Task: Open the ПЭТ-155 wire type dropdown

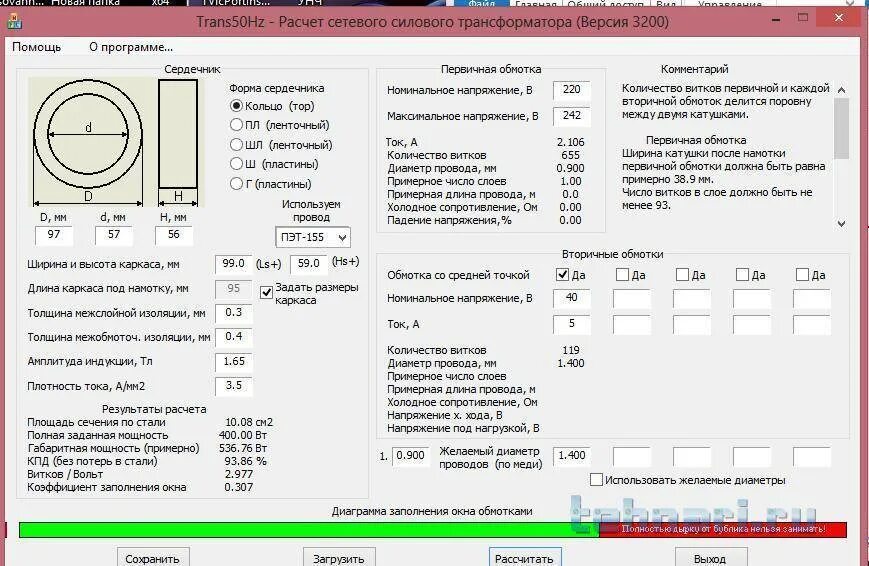Action: tap(313, 237)
